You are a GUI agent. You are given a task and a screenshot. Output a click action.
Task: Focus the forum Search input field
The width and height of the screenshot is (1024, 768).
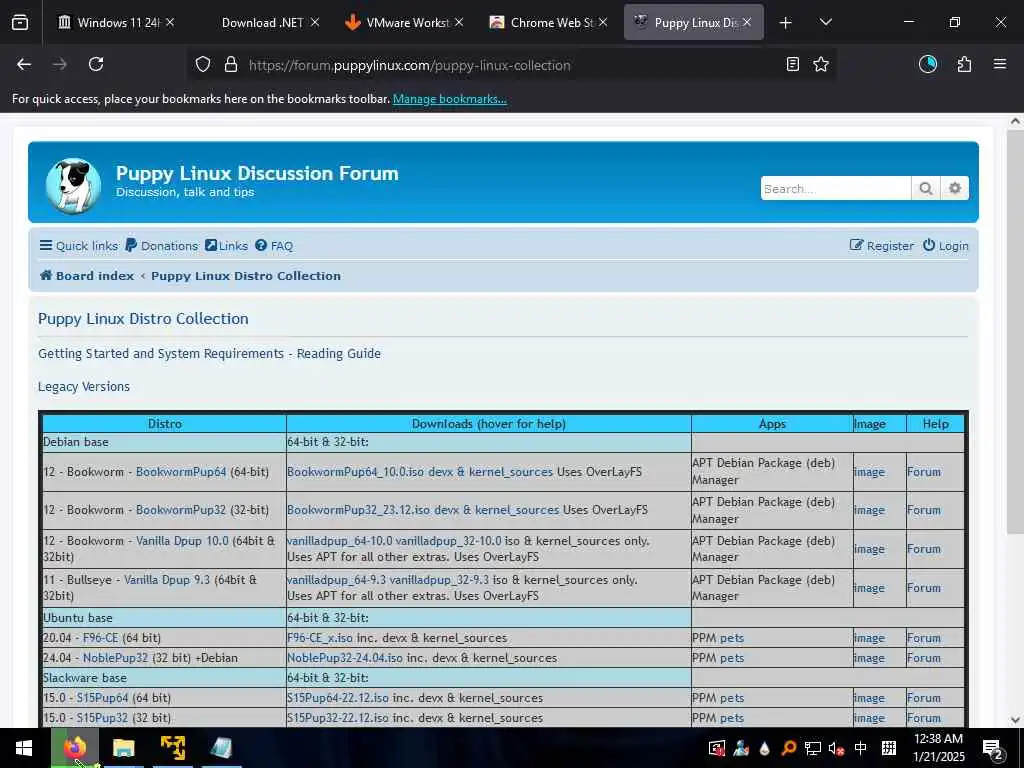[x=835, y=188]
